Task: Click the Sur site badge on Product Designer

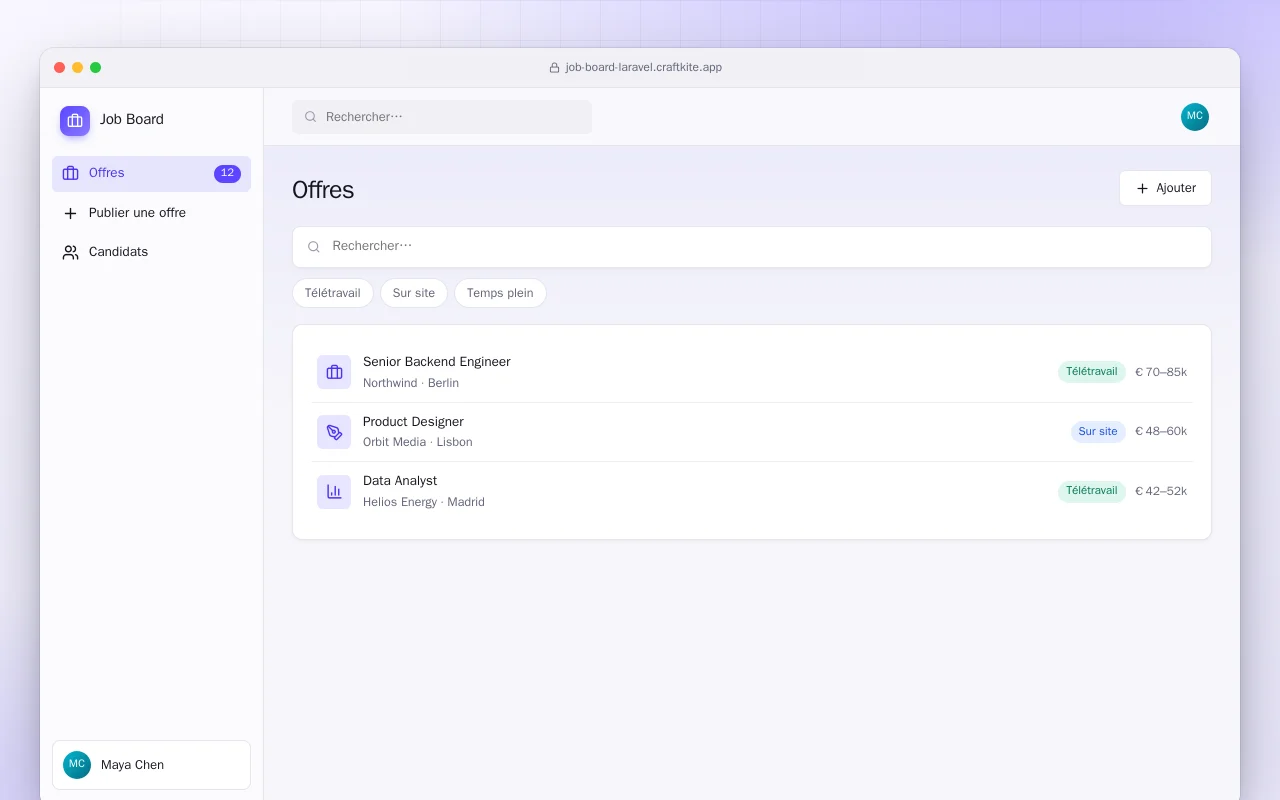Action: pyautogui.click(x=1098, y=432)
